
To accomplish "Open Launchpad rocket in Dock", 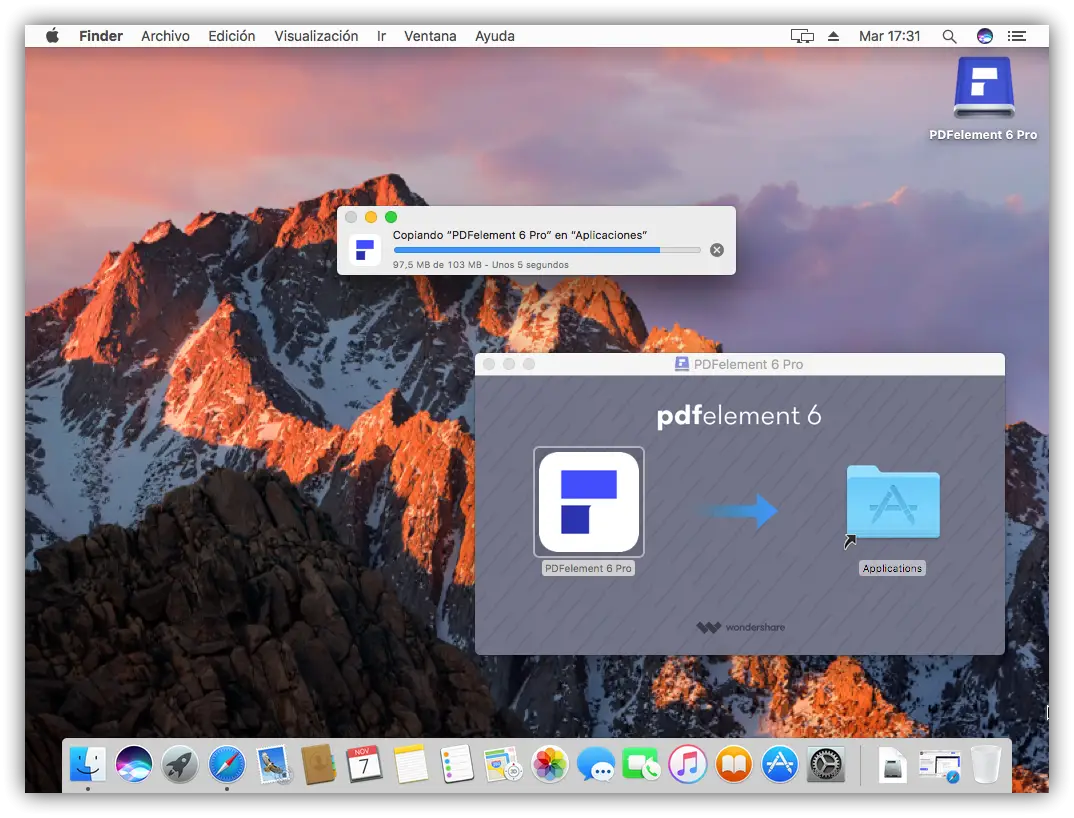I will pyautogui.click(x=179, y=764).
